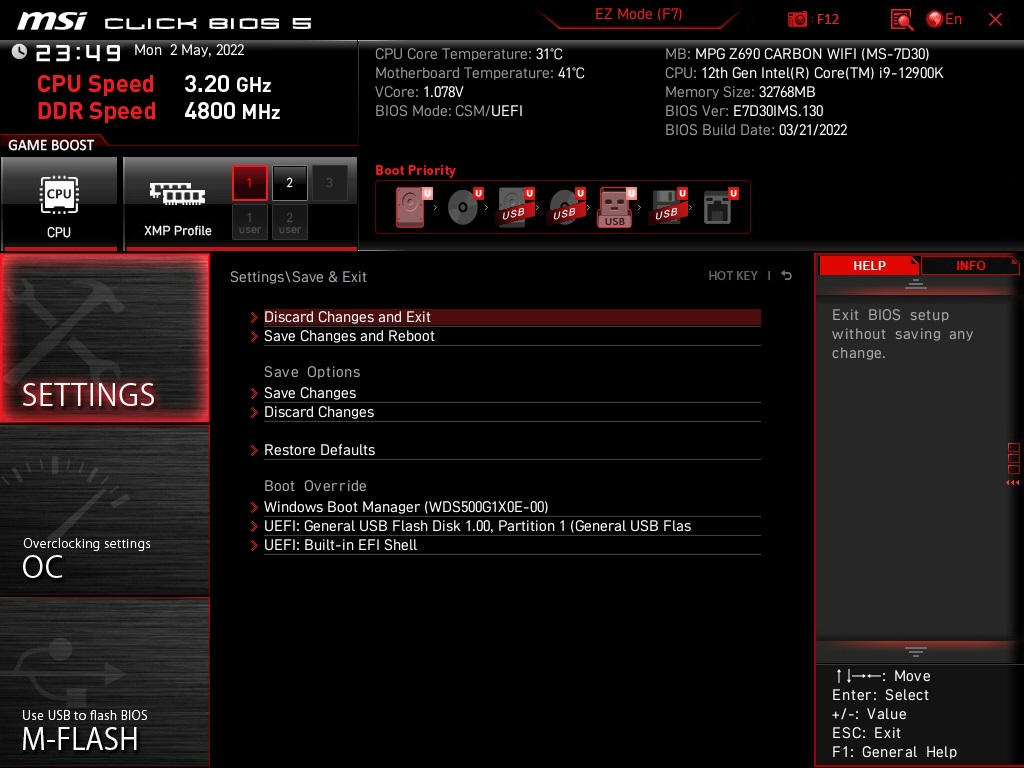Select network boot priority icon
The image size is (1024, 768).
pyautogui.click(x=720, y=207)
